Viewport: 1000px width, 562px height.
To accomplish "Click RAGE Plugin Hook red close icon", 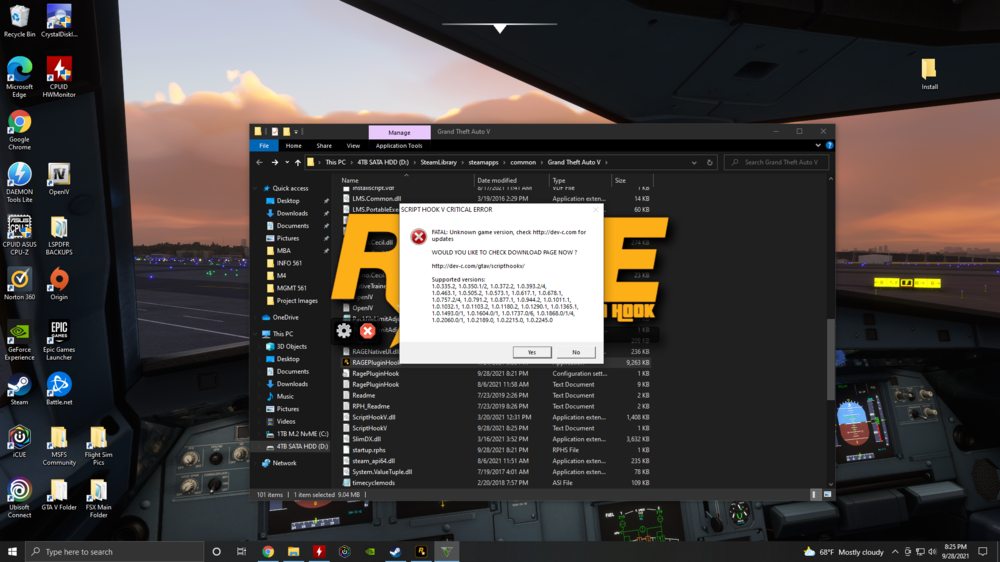I will pos(367,330).
